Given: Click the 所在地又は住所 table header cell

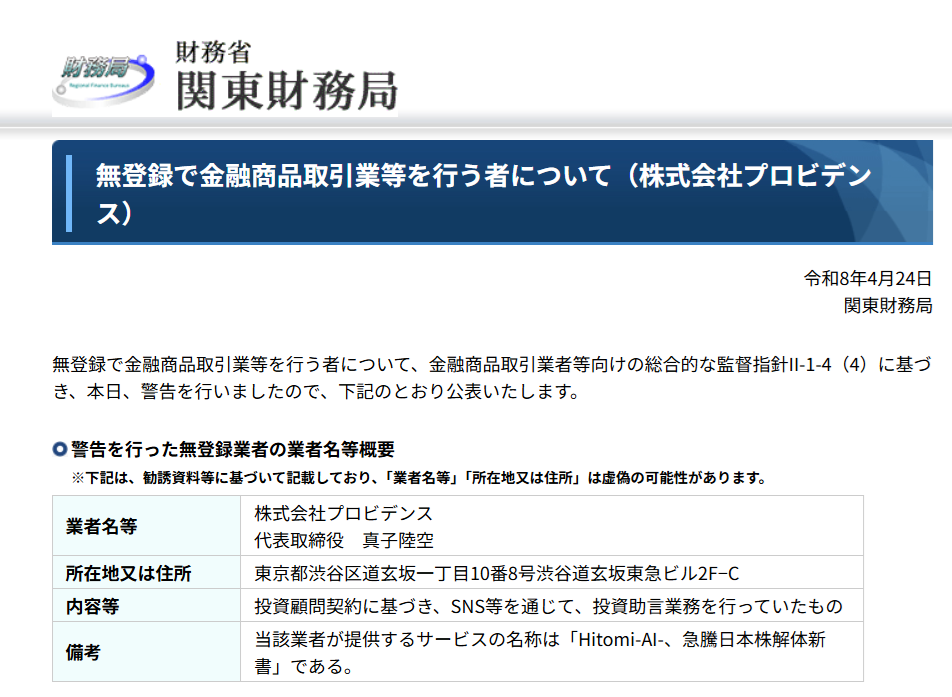Looking at the screenshot, I should (x=146, y=573).
